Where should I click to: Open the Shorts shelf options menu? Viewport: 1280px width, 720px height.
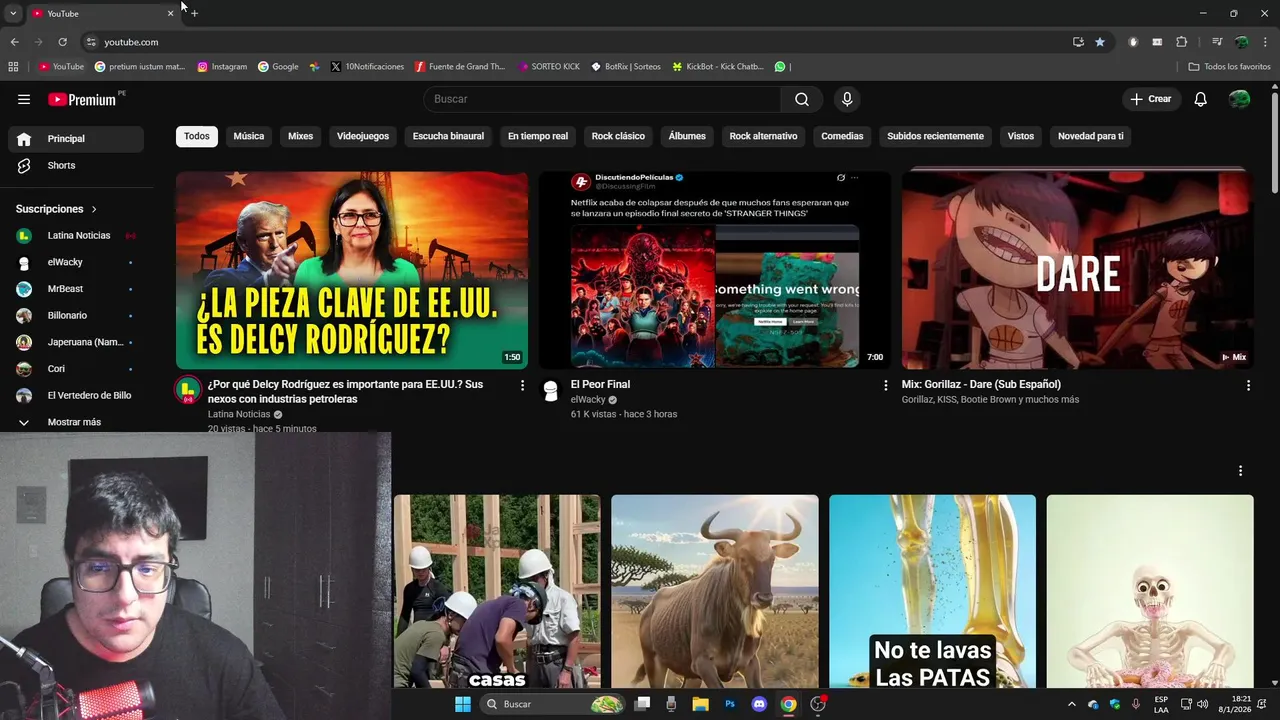[x=1240, y=471]
